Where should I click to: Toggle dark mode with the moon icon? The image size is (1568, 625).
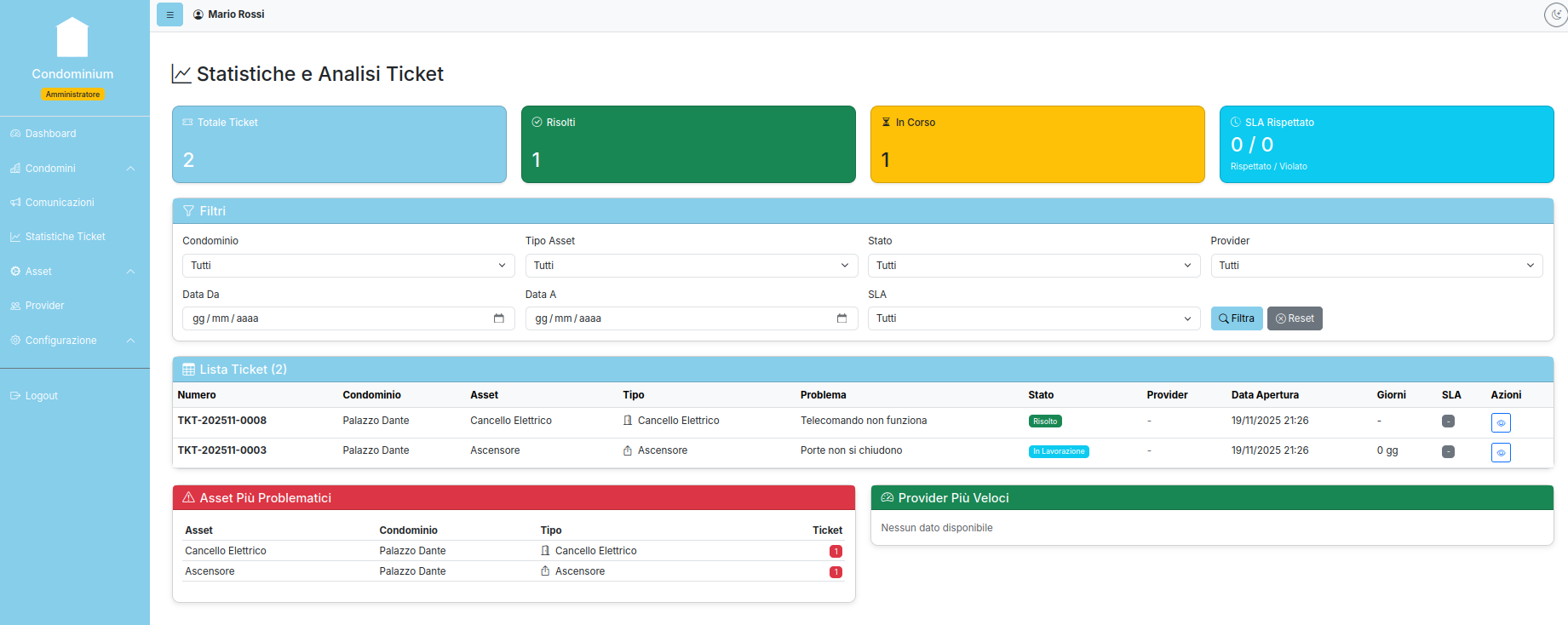(1555, 14)
